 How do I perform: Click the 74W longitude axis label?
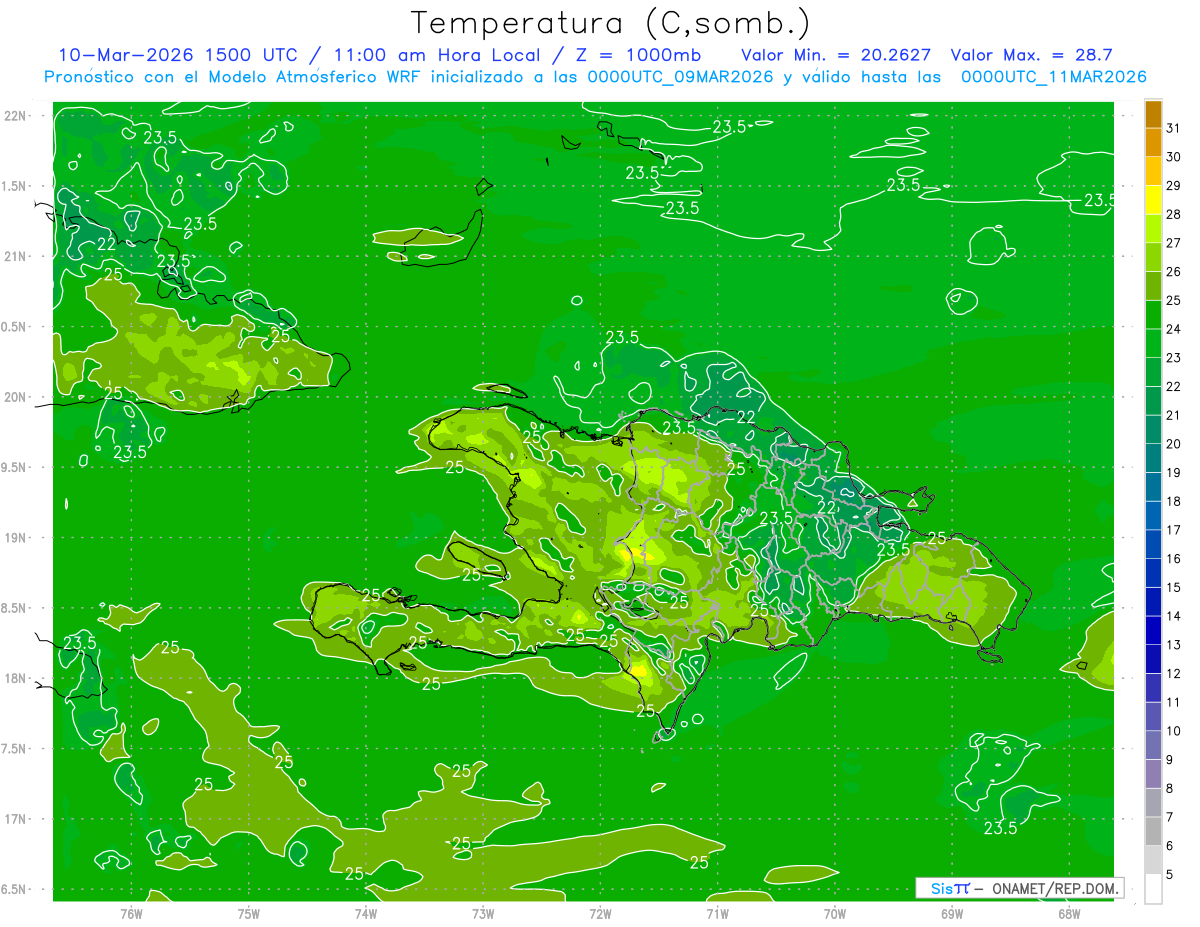(366, 913)
